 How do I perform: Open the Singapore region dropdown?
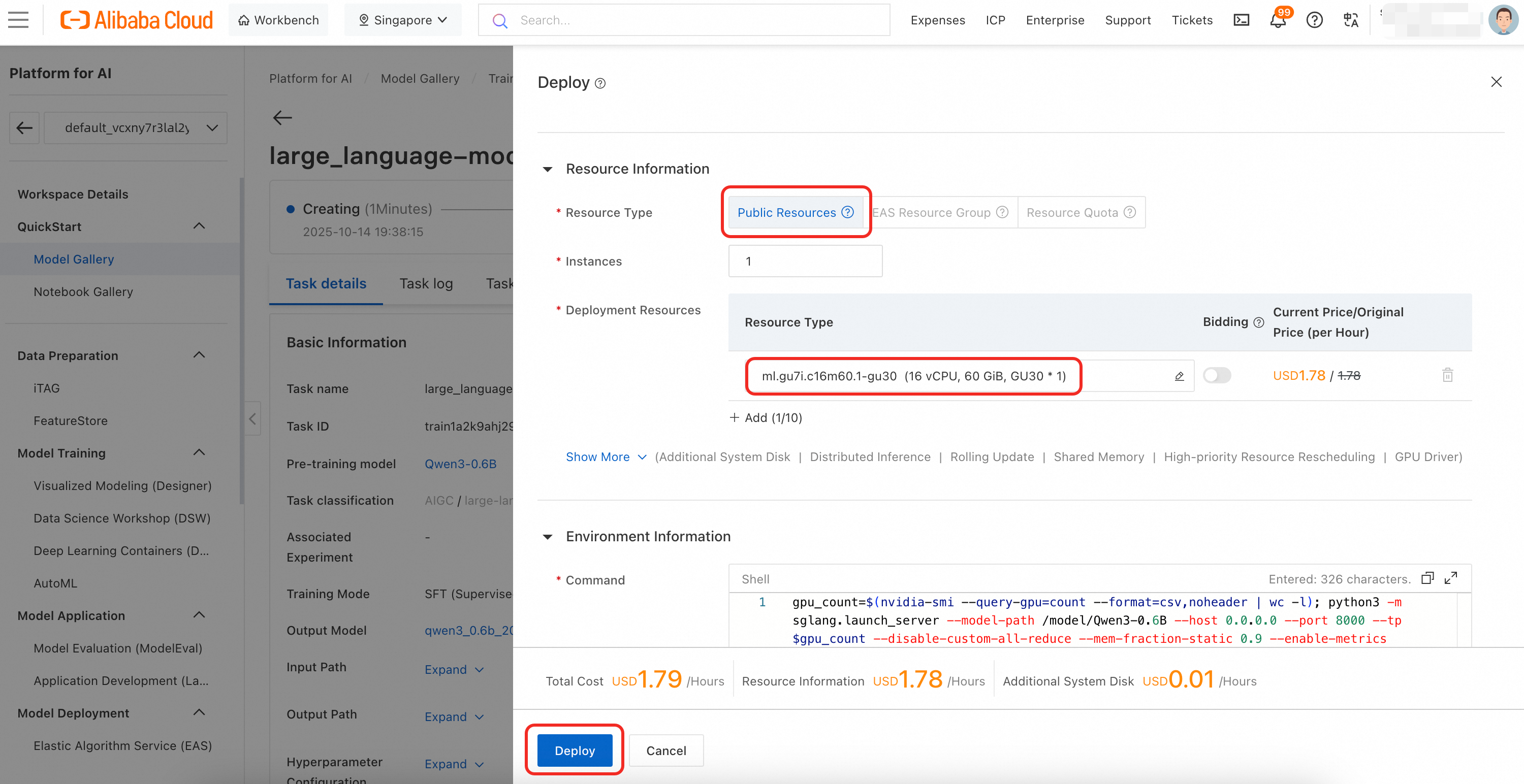(x=403, y=20)
